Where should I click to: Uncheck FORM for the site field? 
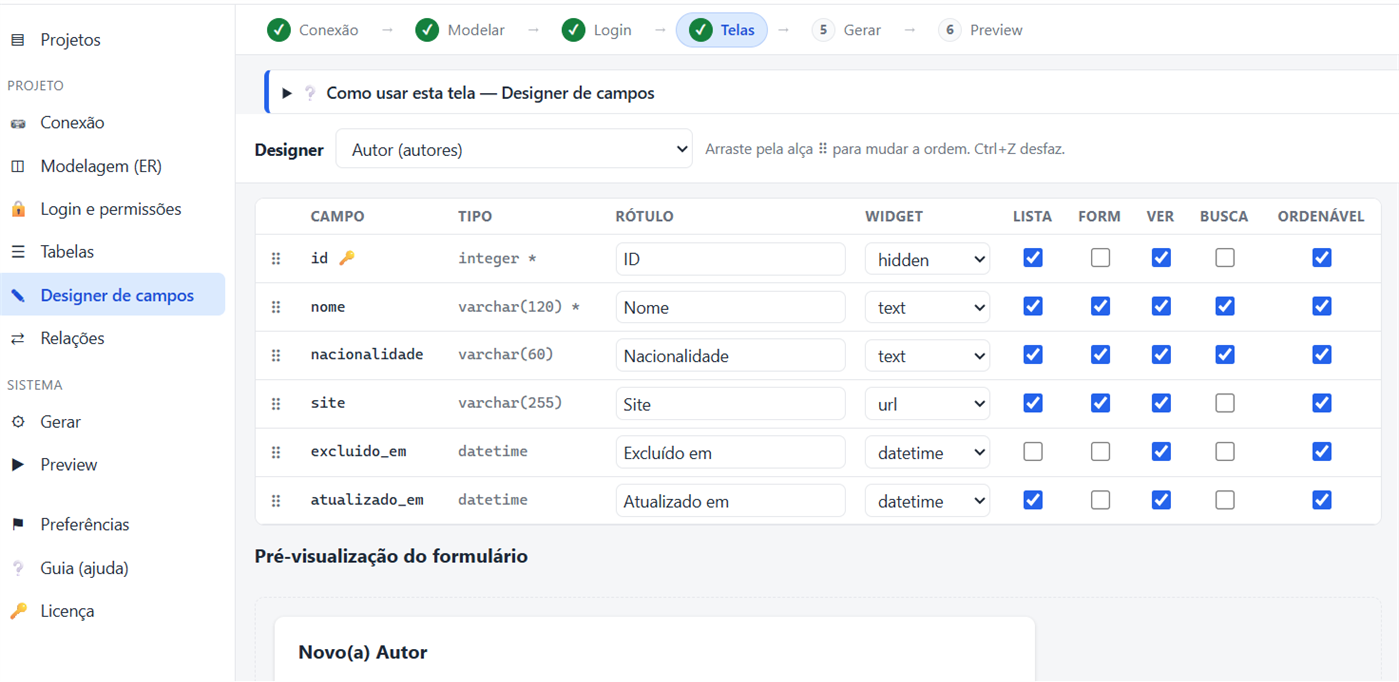[x=1100, y=403]
